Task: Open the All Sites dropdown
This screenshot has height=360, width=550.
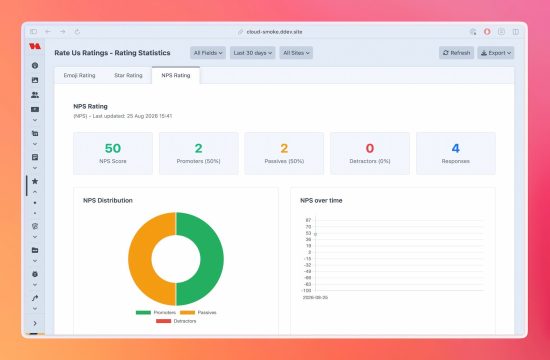Action: point(296,53)
